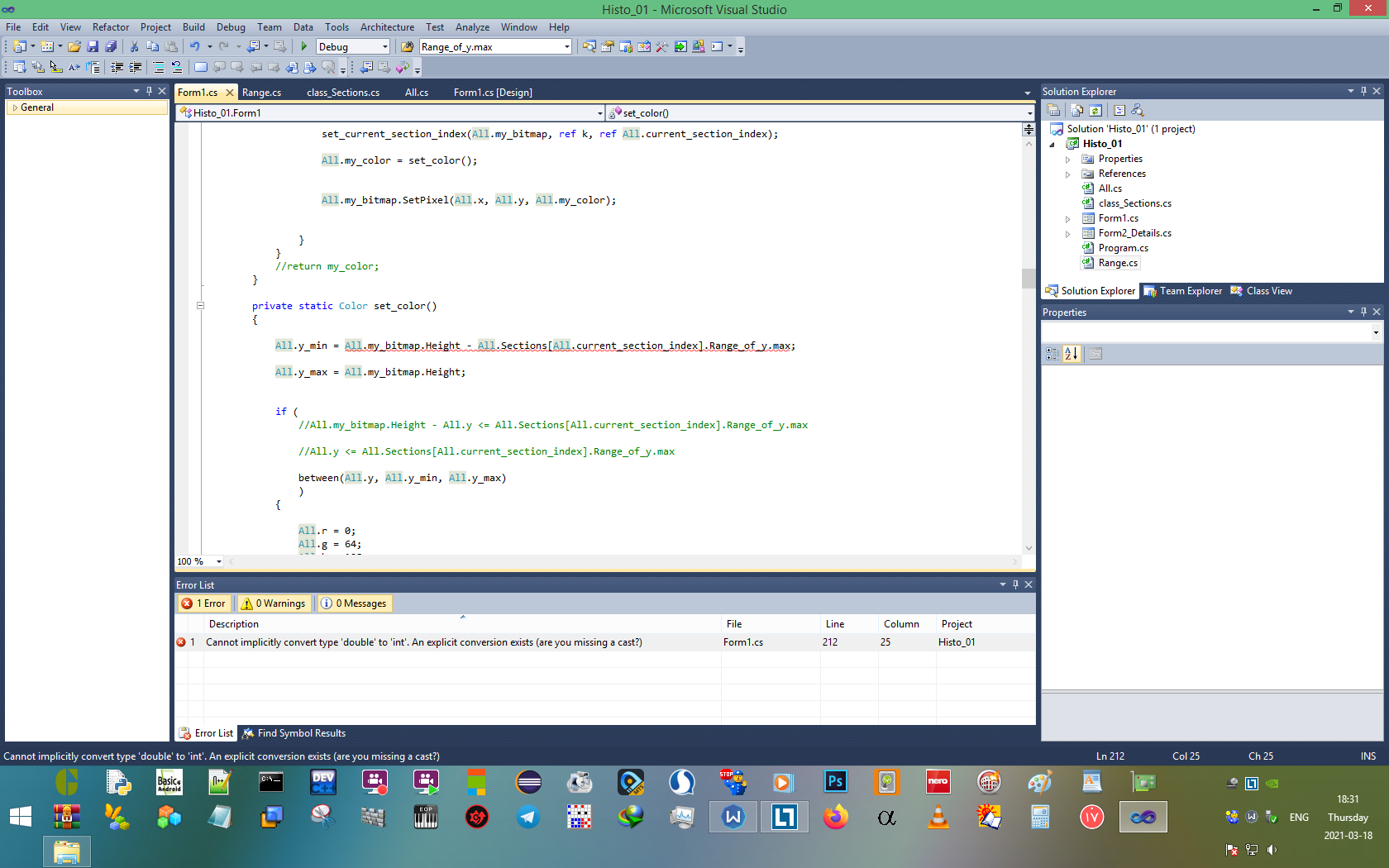Open the Class Diagram icon in Solution Explorer
The height and width of the screenshot is (868, 1389).
(1138, 110)
